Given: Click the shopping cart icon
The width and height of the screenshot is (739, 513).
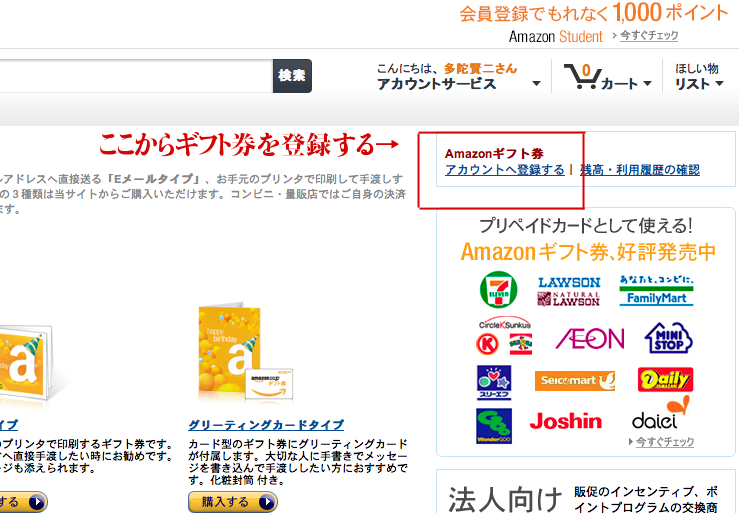Looking at the screenshot, I should pos(583,76).
